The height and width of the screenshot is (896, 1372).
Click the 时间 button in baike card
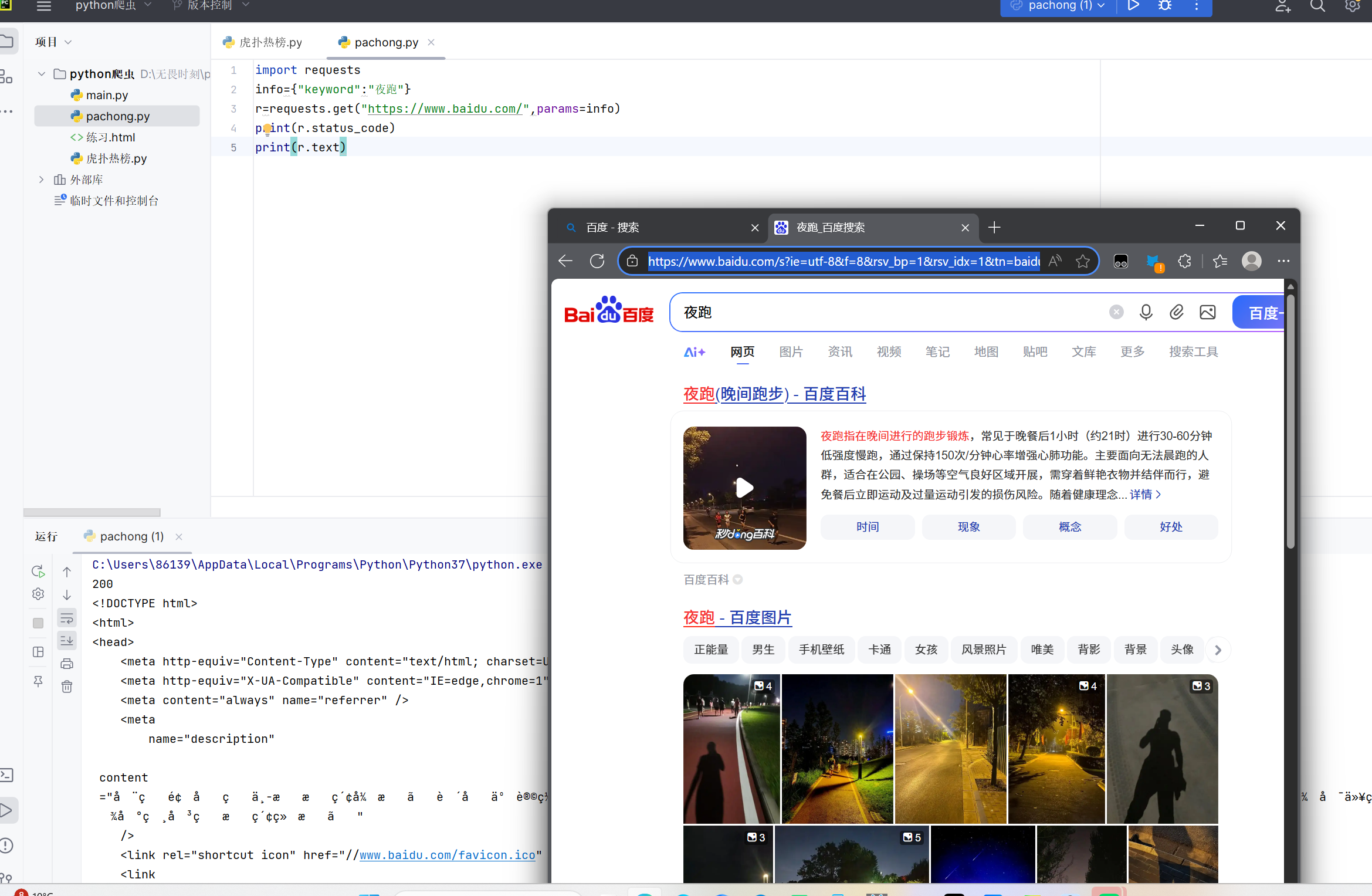(x=867, y=527)
